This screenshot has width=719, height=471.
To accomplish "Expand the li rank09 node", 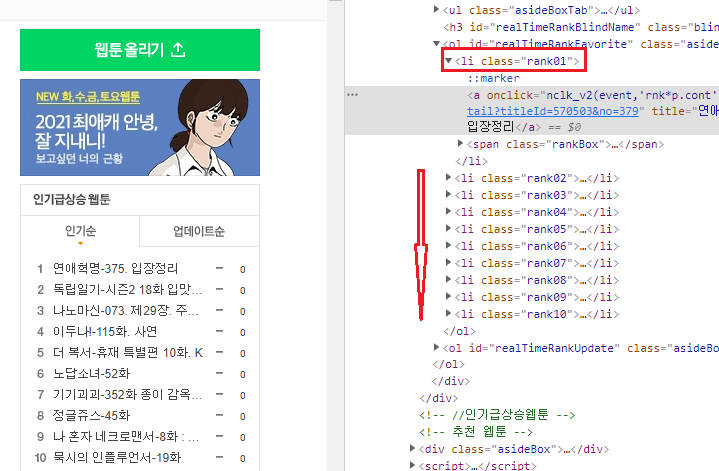I will [x=448, y=296].
